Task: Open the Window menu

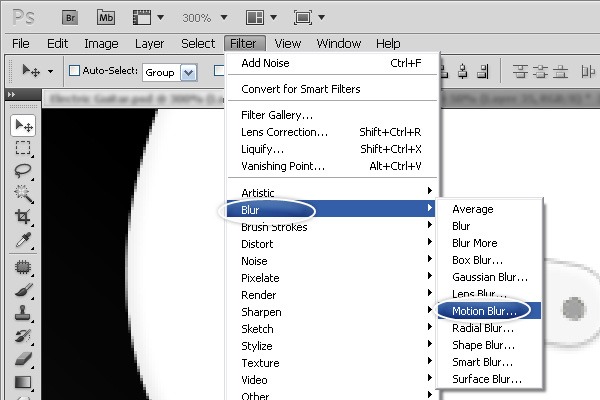Action: tap(339, 44)
